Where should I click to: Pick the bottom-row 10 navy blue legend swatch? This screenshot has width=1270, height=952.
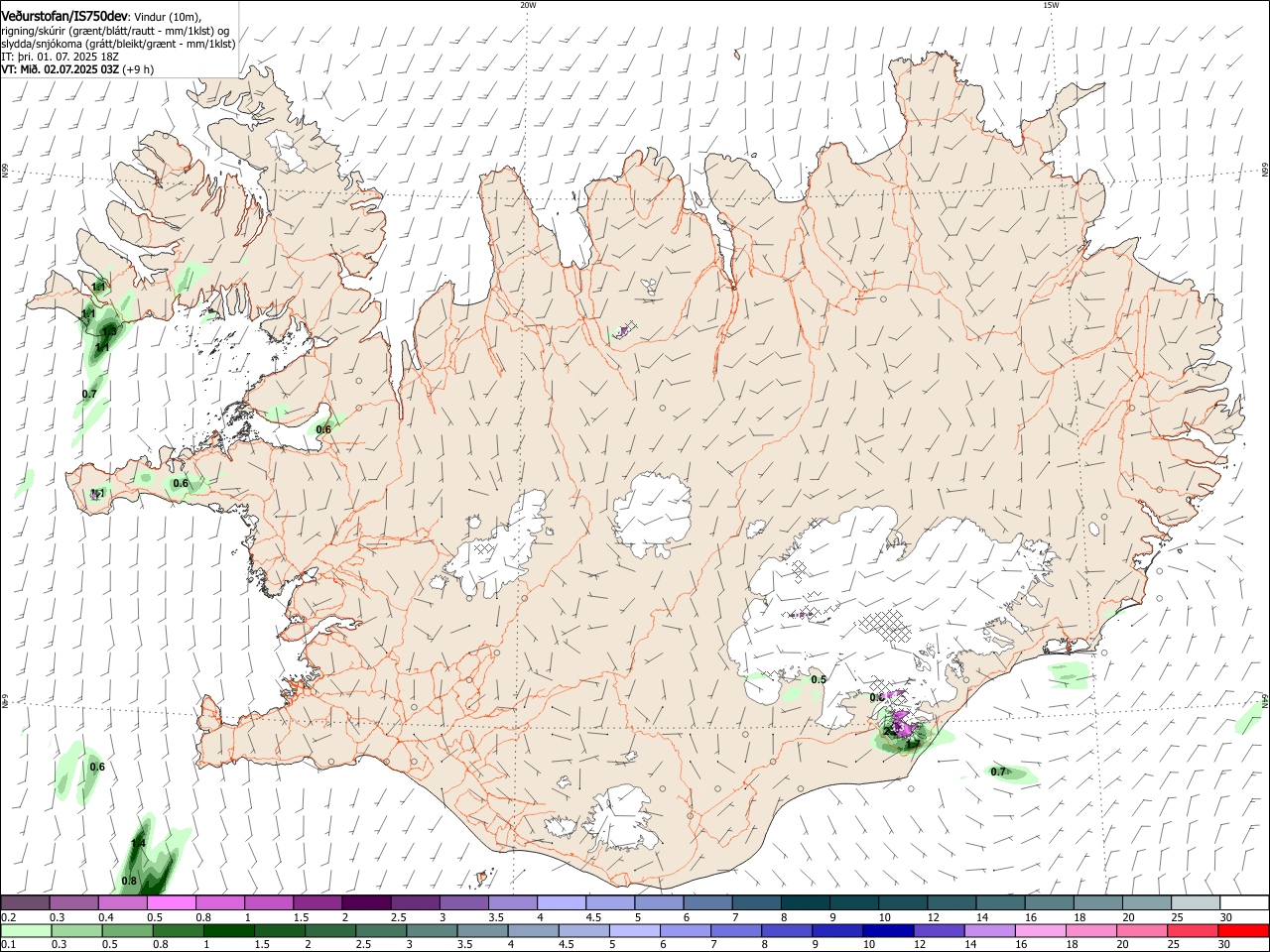(x=887, y=931)
